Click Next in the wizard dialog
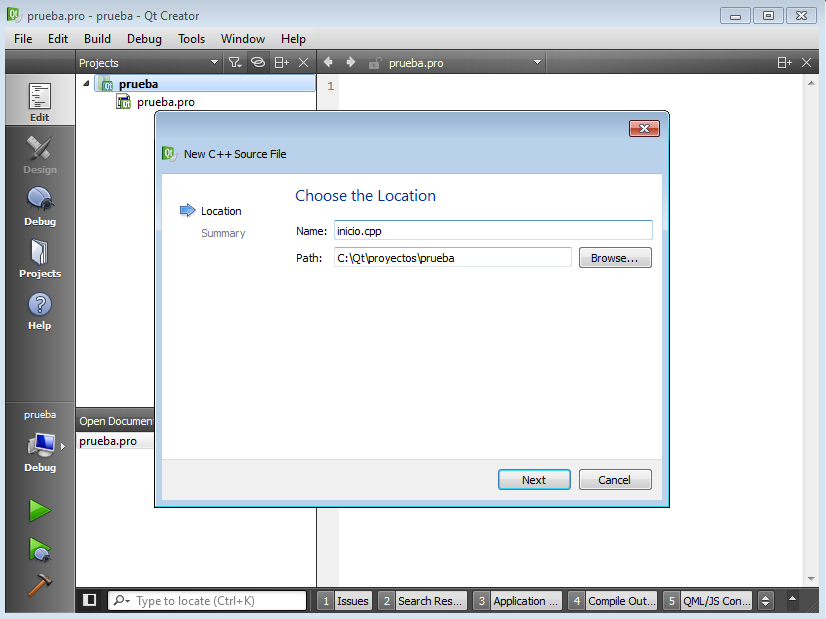The image size is (826, 619). click(534, 479)
